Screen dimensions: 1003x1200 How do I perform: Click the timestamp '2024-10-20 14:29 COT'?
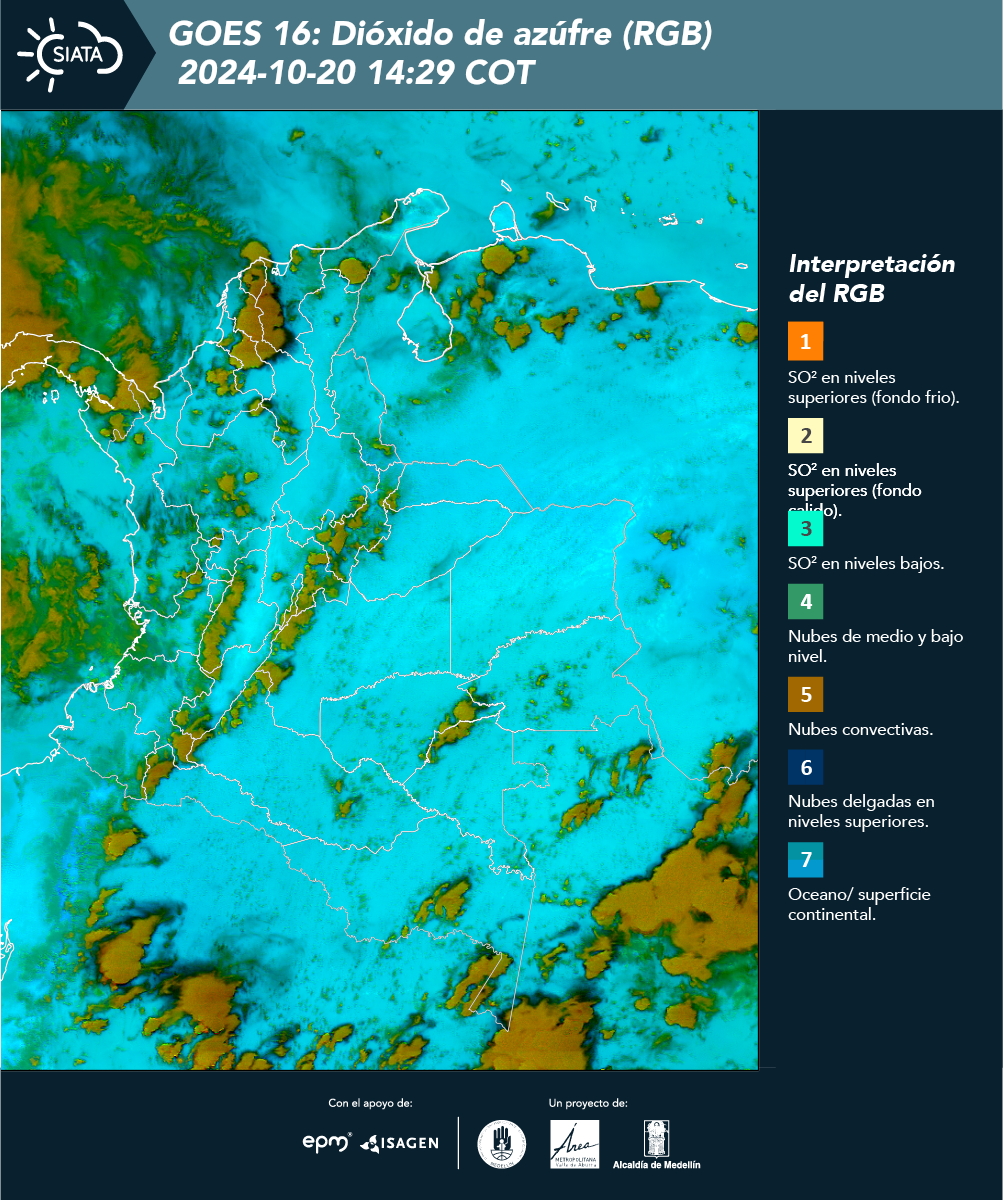click(357, 72)
